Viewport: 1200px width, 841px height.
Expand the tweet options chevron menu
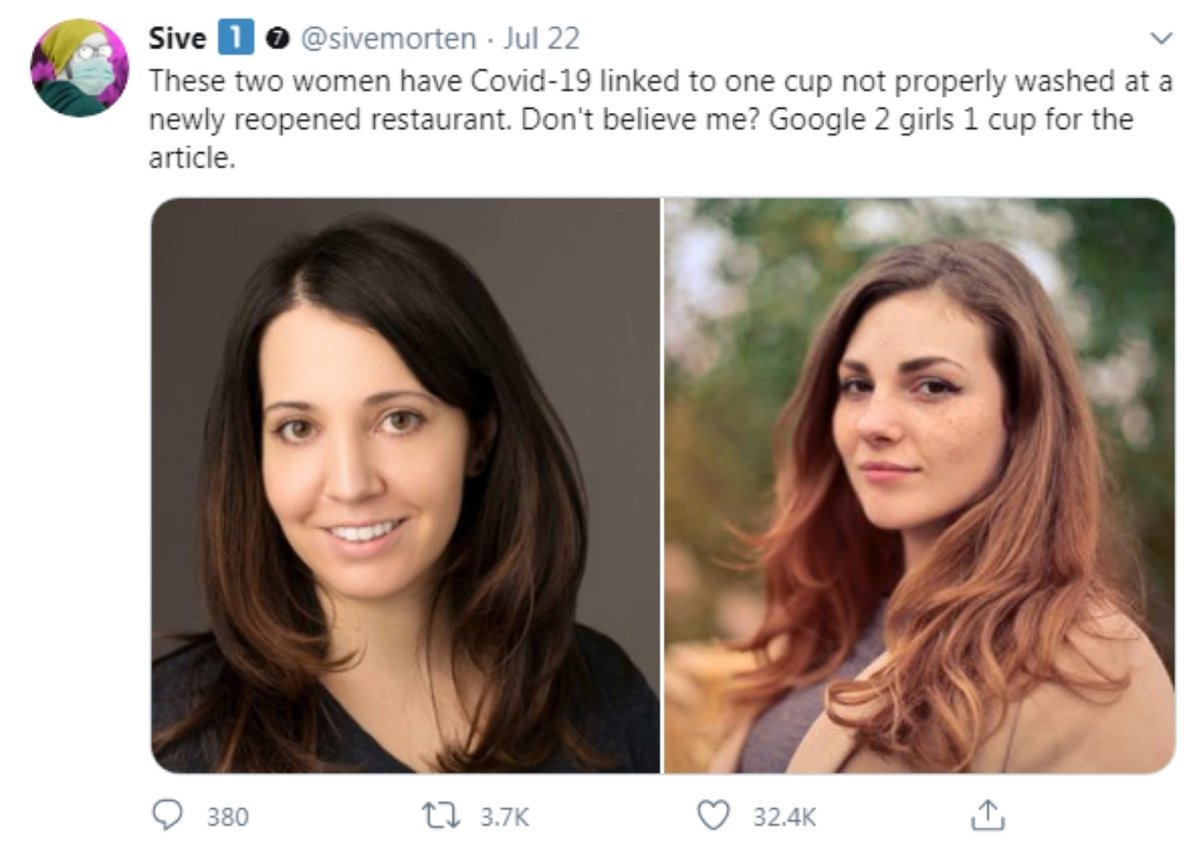[1161, 39]
